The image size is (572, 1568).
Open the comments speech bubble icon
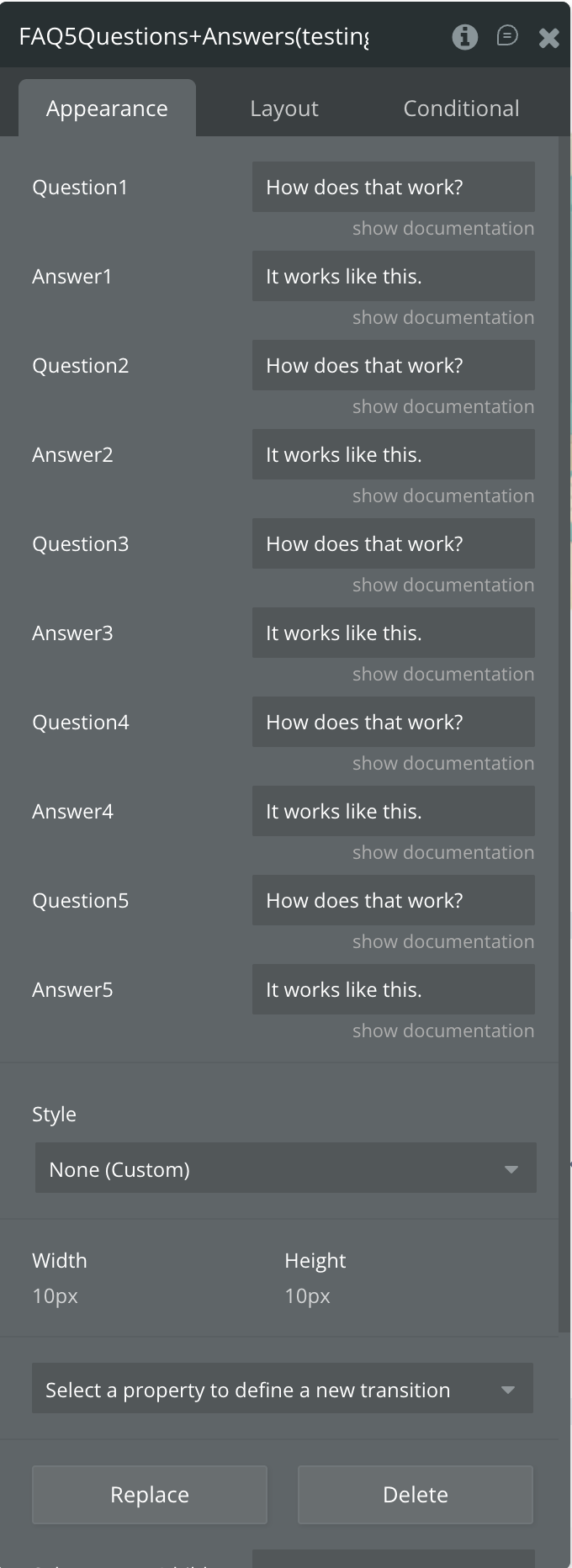pyautogui.click(x=507, y=35)
